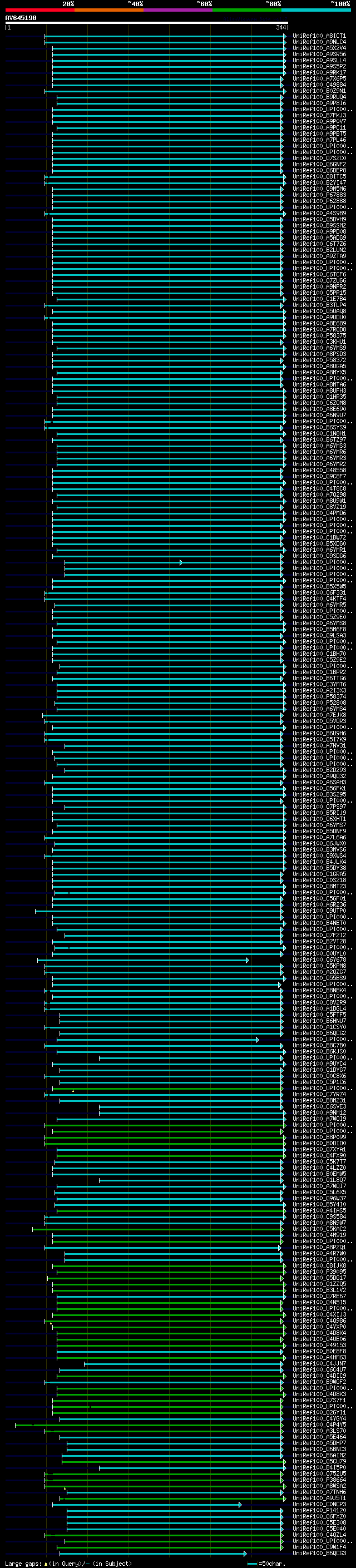
Task: Select the UniRef100_A7NV31 label
Action: [x=319, y=746]
